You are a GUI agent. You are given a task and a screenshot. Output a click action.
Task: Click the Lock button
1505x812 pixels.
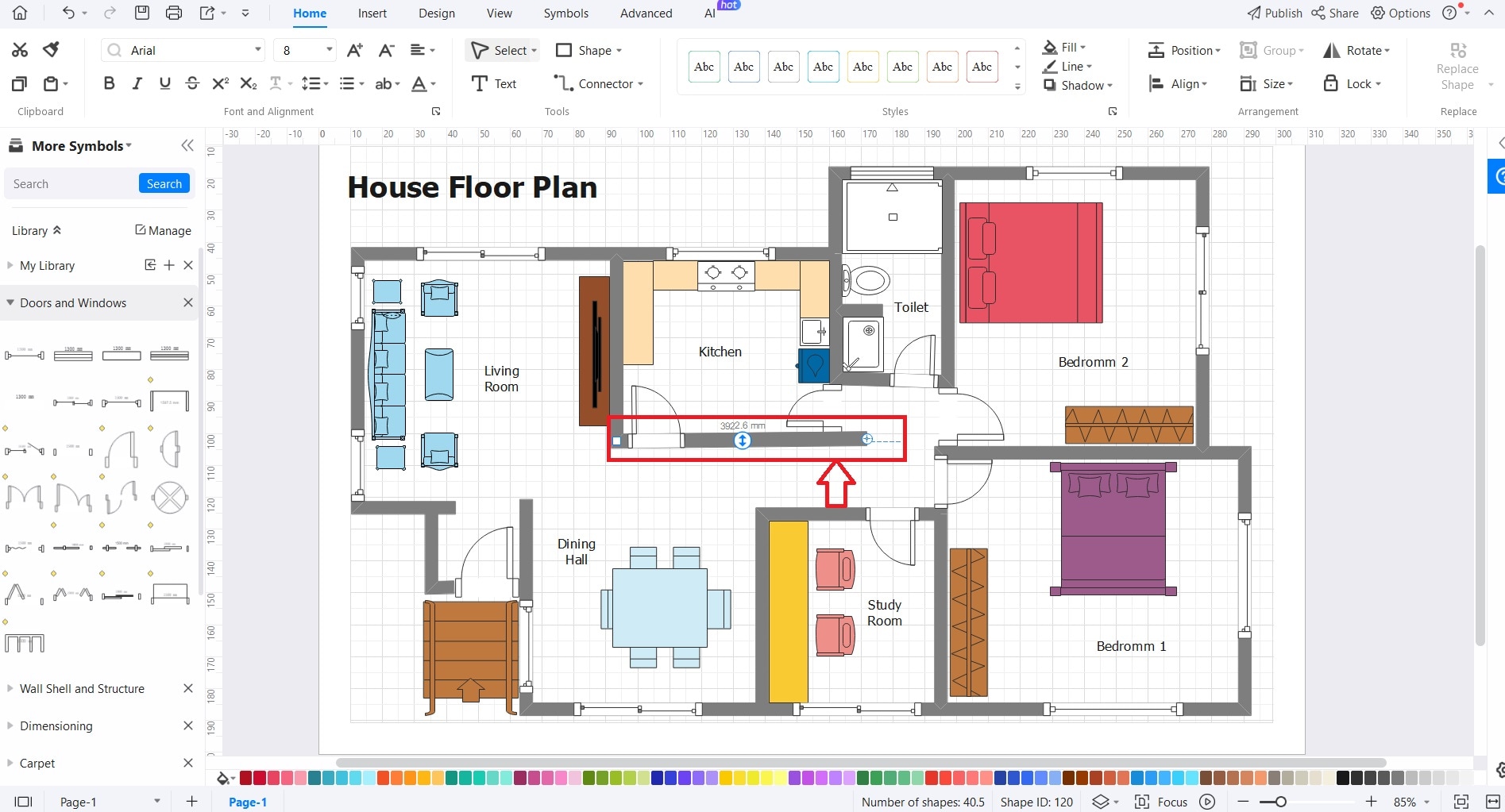(1352, 83)
